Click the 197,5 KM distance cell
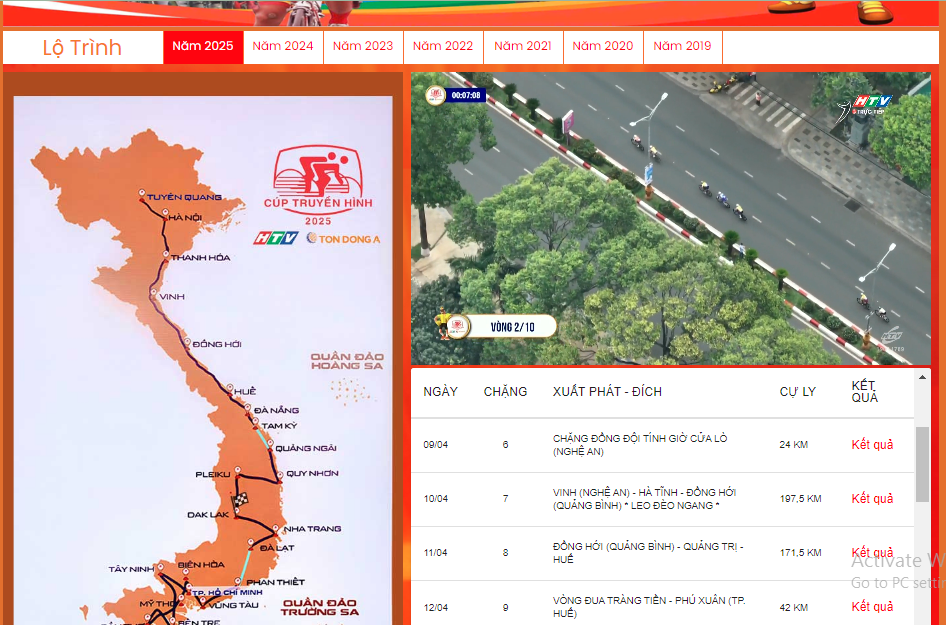The height and width of the screenshot is (625, 946). (x=801, y=499)
